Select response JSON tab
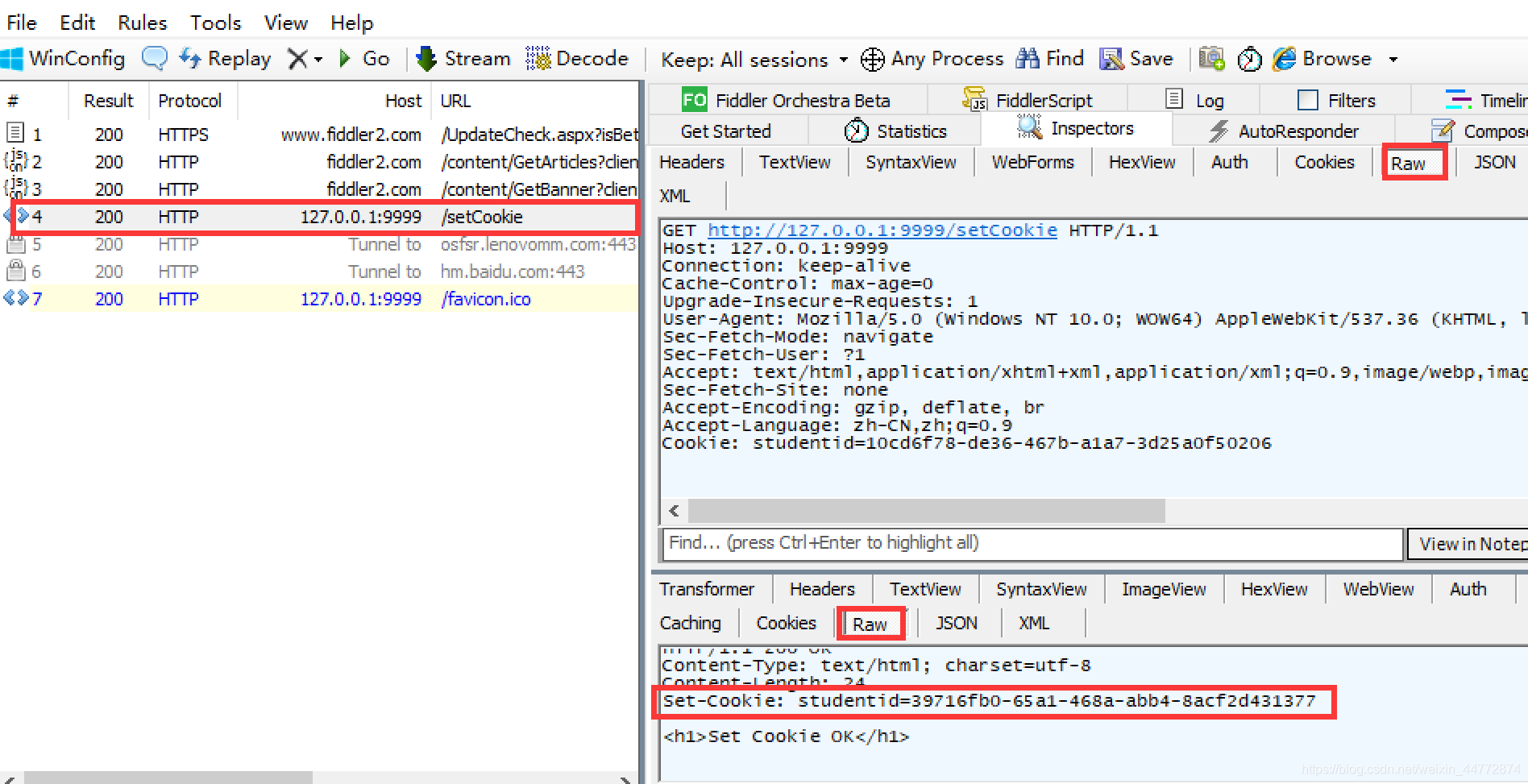The image size is (1528, 784). (957, 623)
